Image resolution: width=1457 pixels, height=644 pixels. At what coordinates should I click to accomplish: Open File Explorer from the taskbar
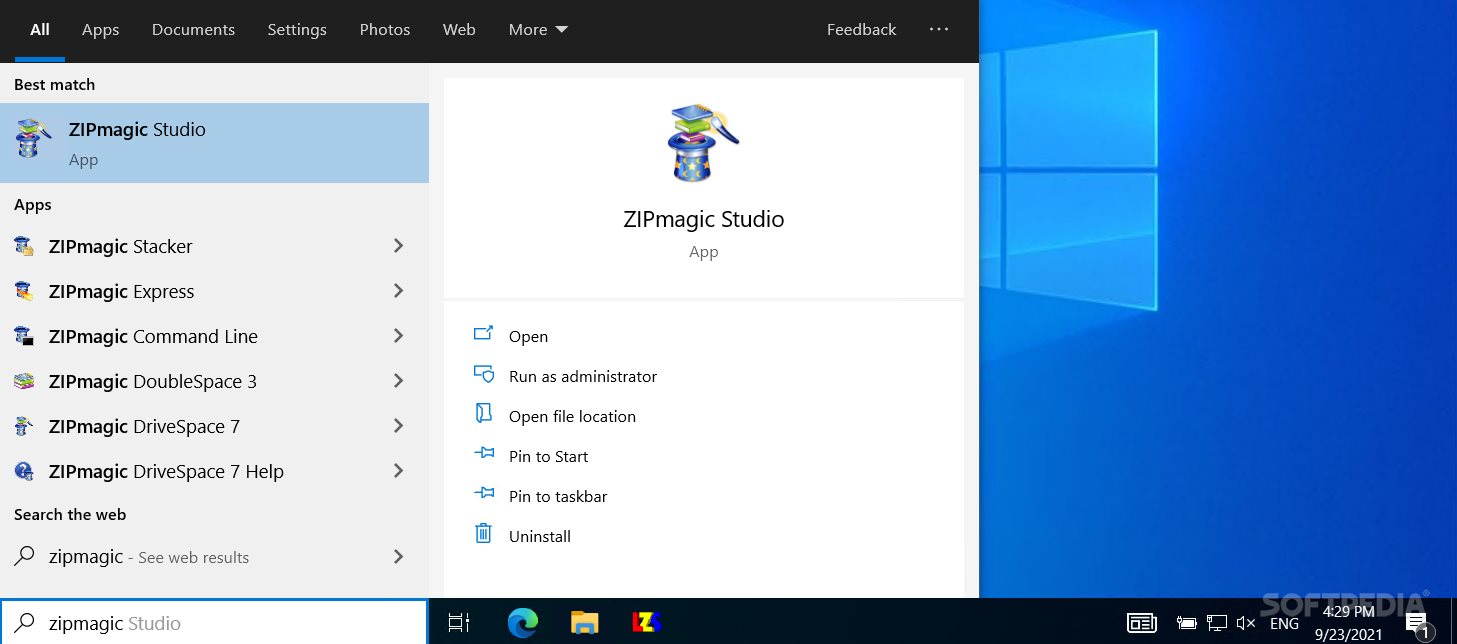click(x=585, y=622)
